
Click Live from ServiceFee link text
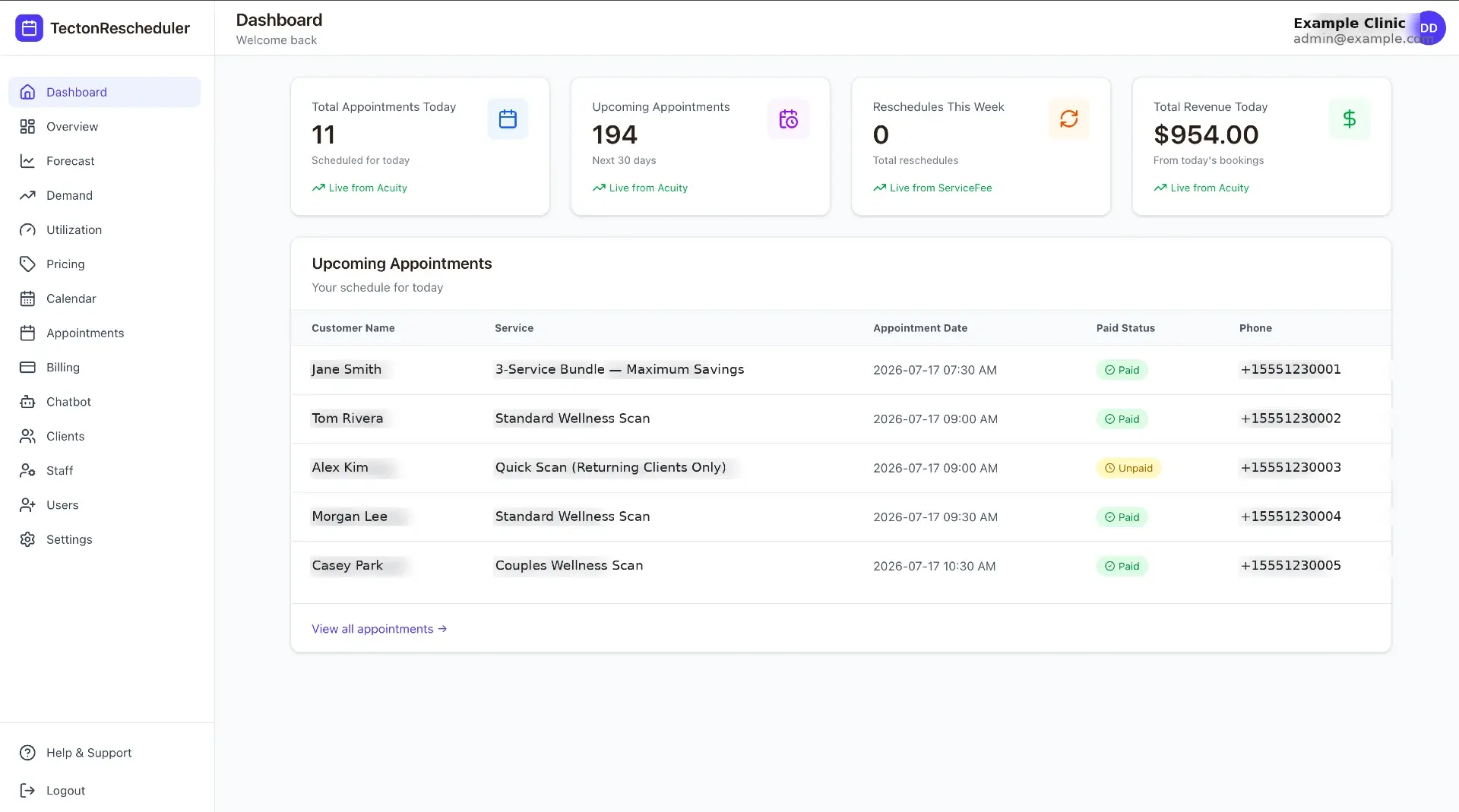point(941,188)
